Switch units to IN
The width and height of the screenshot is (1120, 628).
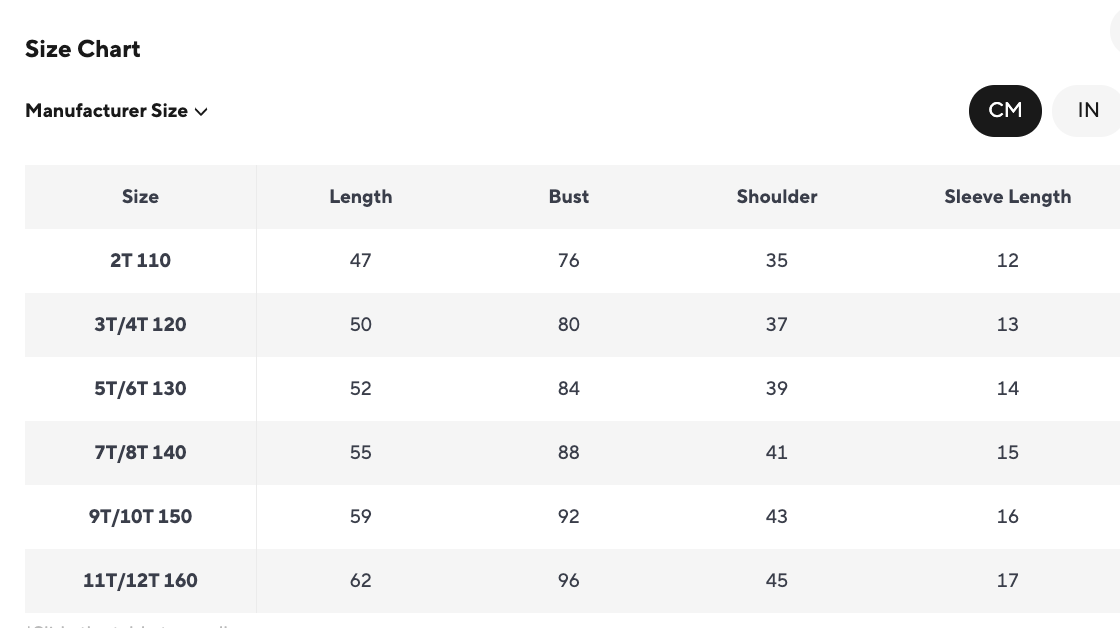[1088, 110]
